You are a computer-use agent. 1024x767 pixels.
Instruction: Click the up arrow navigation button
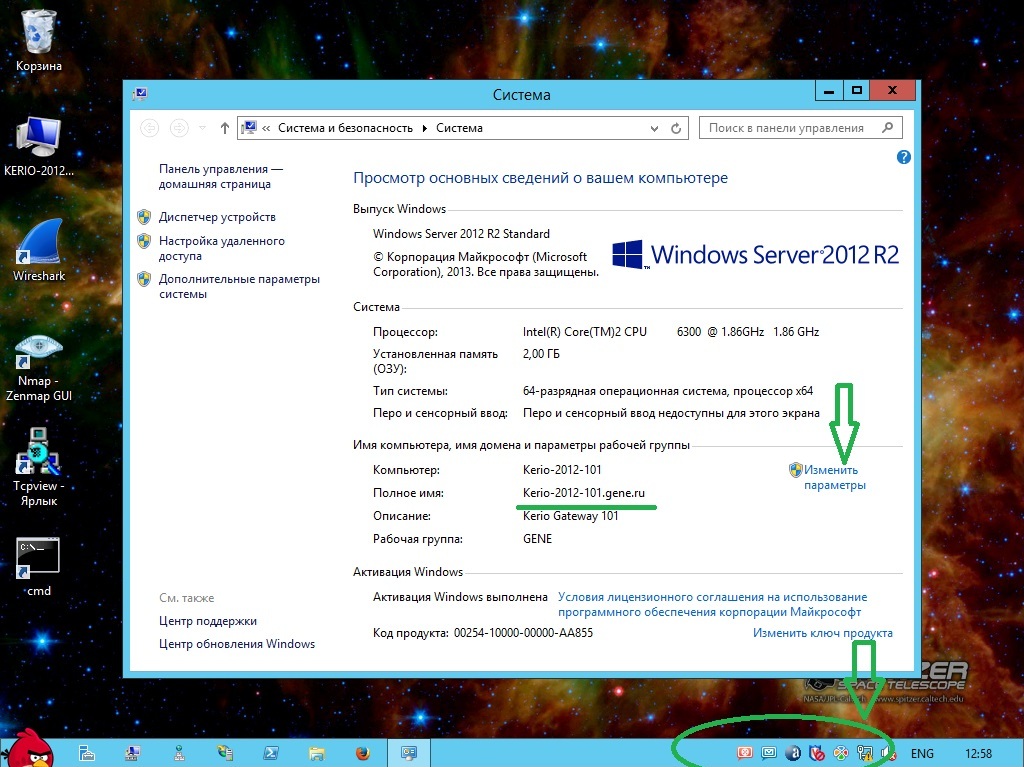(x=224, y=128)
